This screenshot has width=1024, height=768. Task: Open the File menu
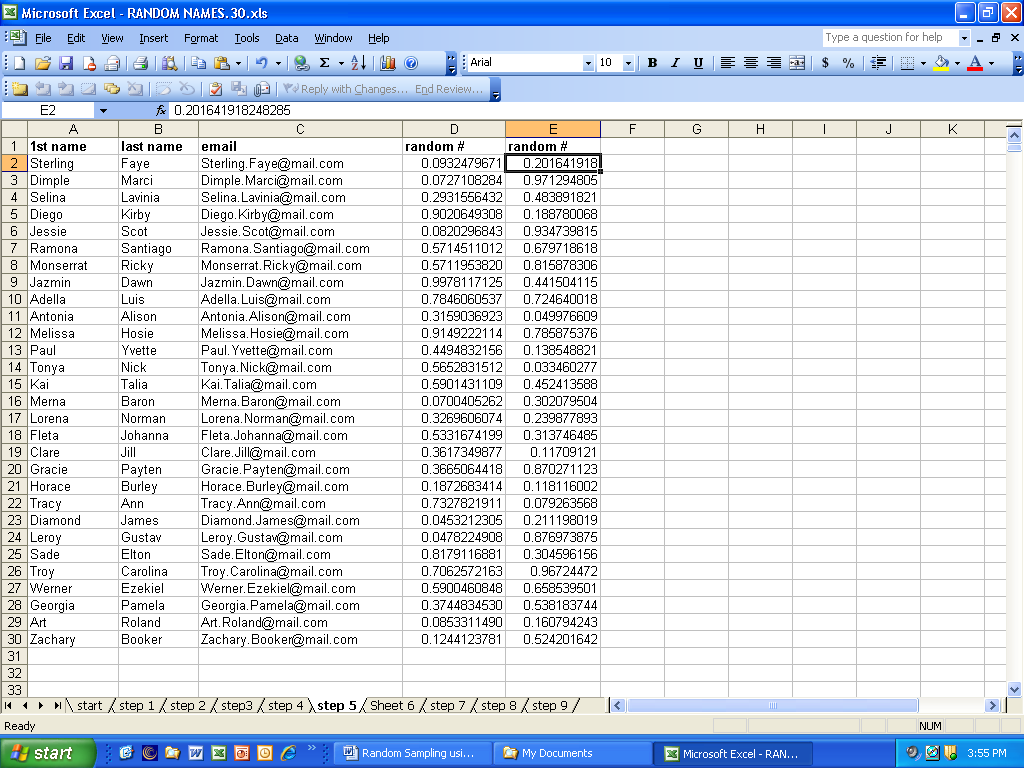[43, 38]
